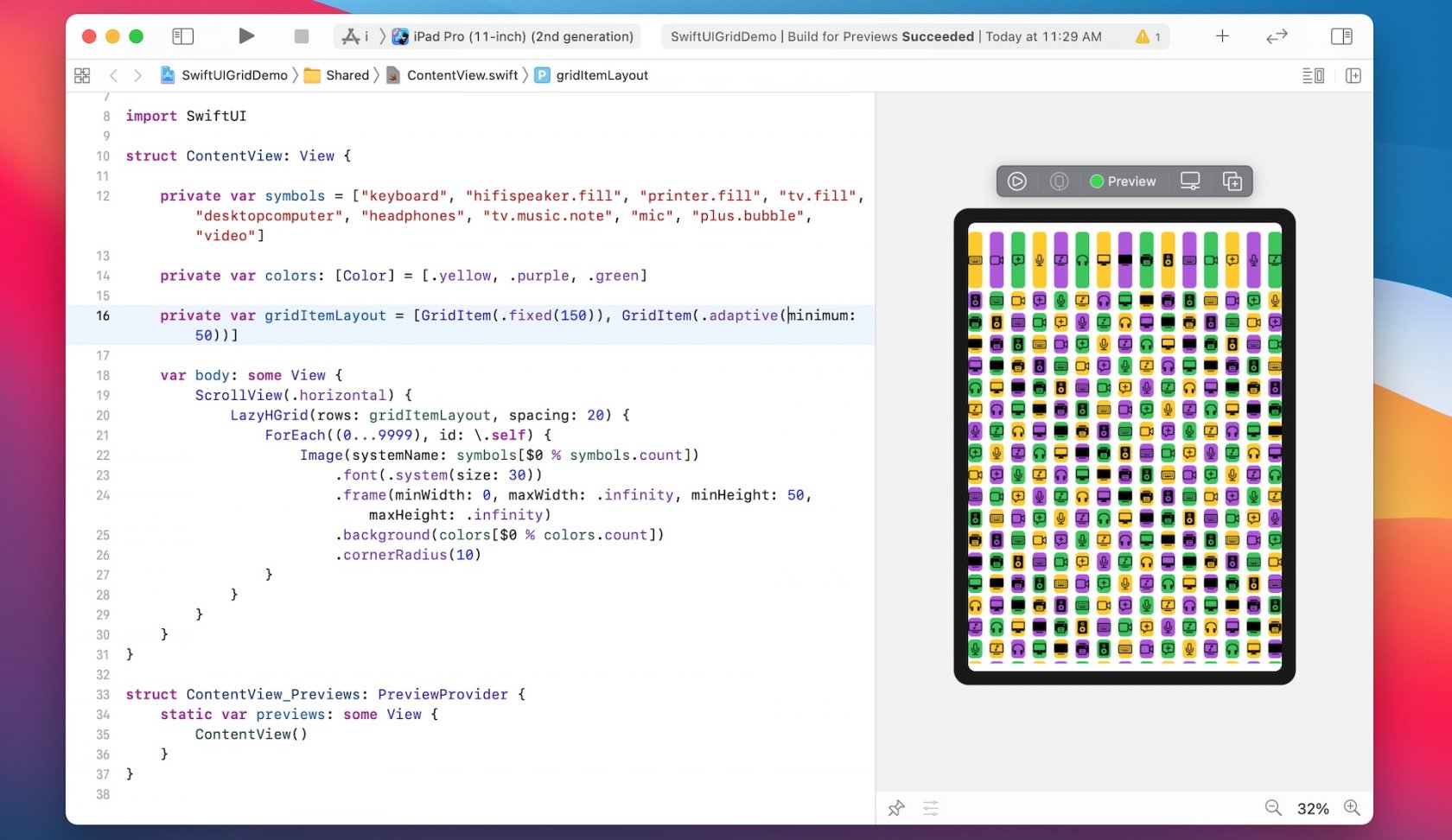Go back in editor history
Screen dimensions: 1452x840
pos(113,76)
